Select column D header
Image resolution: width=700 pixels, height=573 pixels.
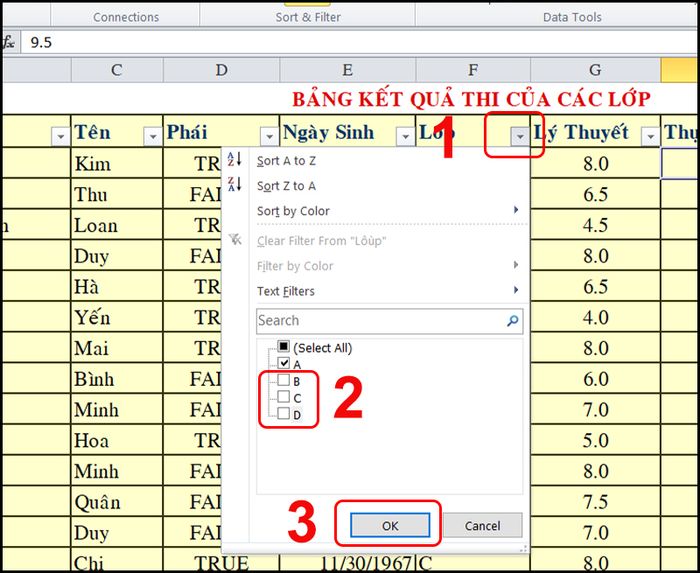click(221, 70)
